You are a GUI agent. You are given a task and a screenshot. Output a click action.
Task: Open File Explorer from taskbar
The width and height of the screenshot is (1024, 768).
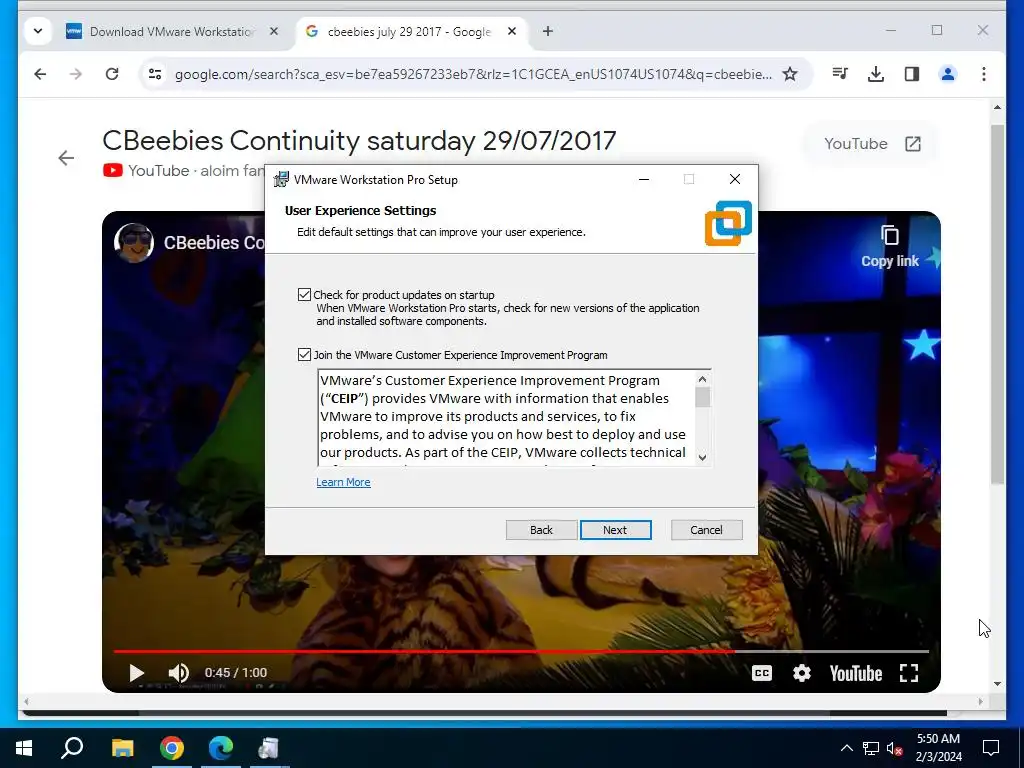click(x=122, y=748)
